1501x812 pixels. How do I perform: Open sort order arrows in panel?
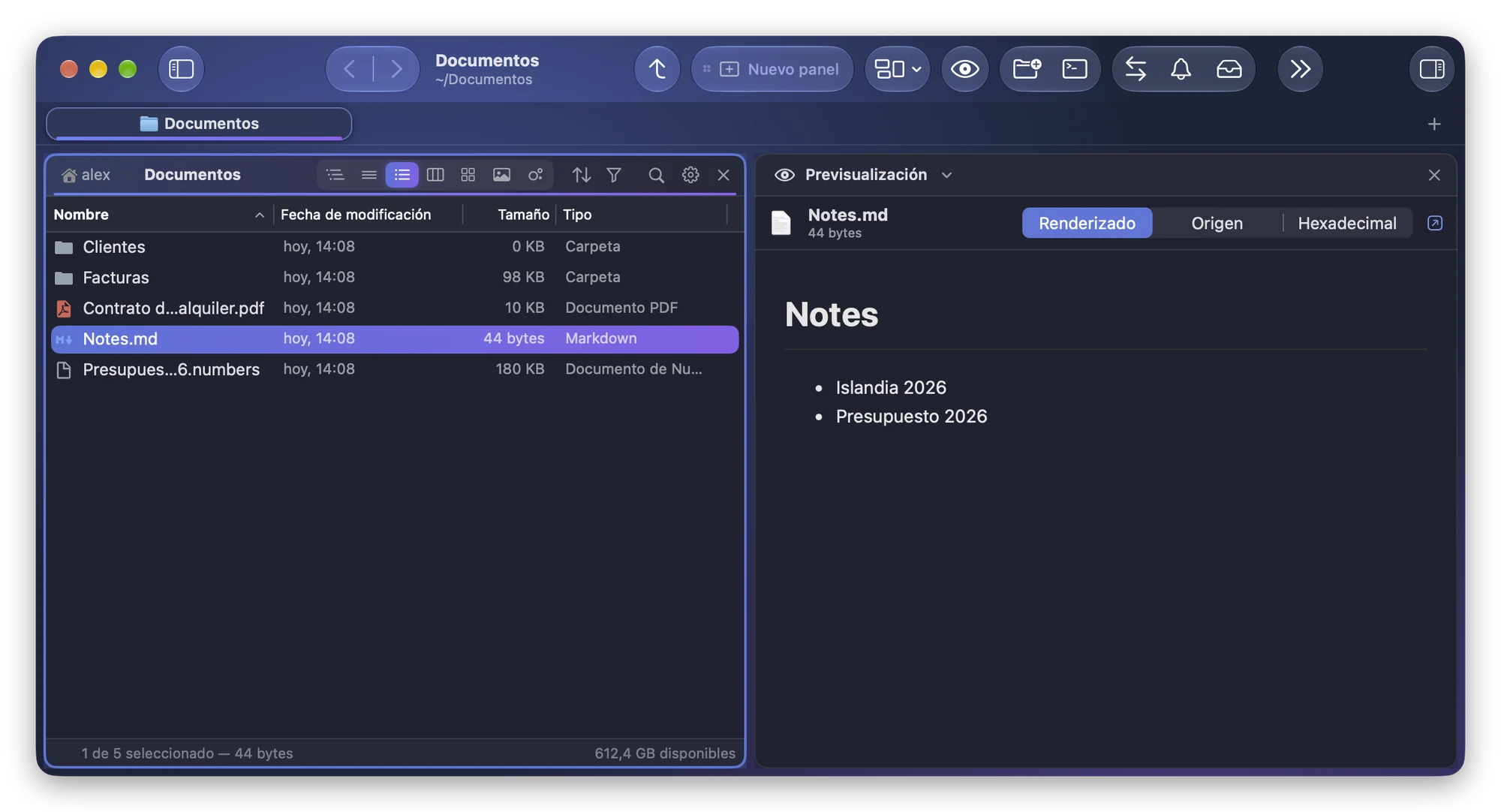pos(581,175)
